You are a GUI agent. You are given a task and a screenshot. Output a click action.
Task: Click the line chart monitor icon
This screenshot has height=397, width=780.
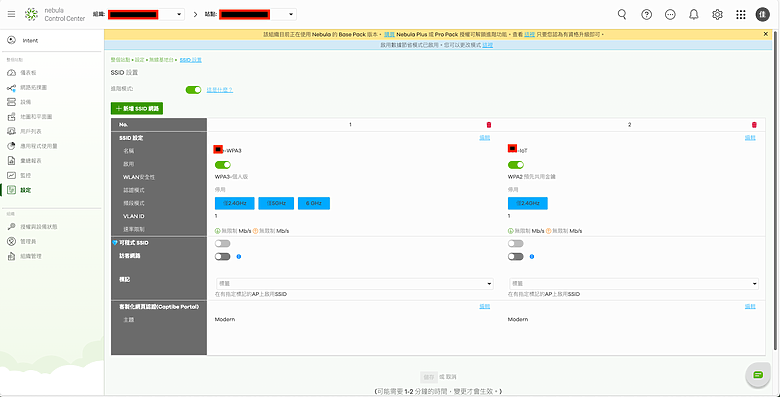(x=12, y=176)
